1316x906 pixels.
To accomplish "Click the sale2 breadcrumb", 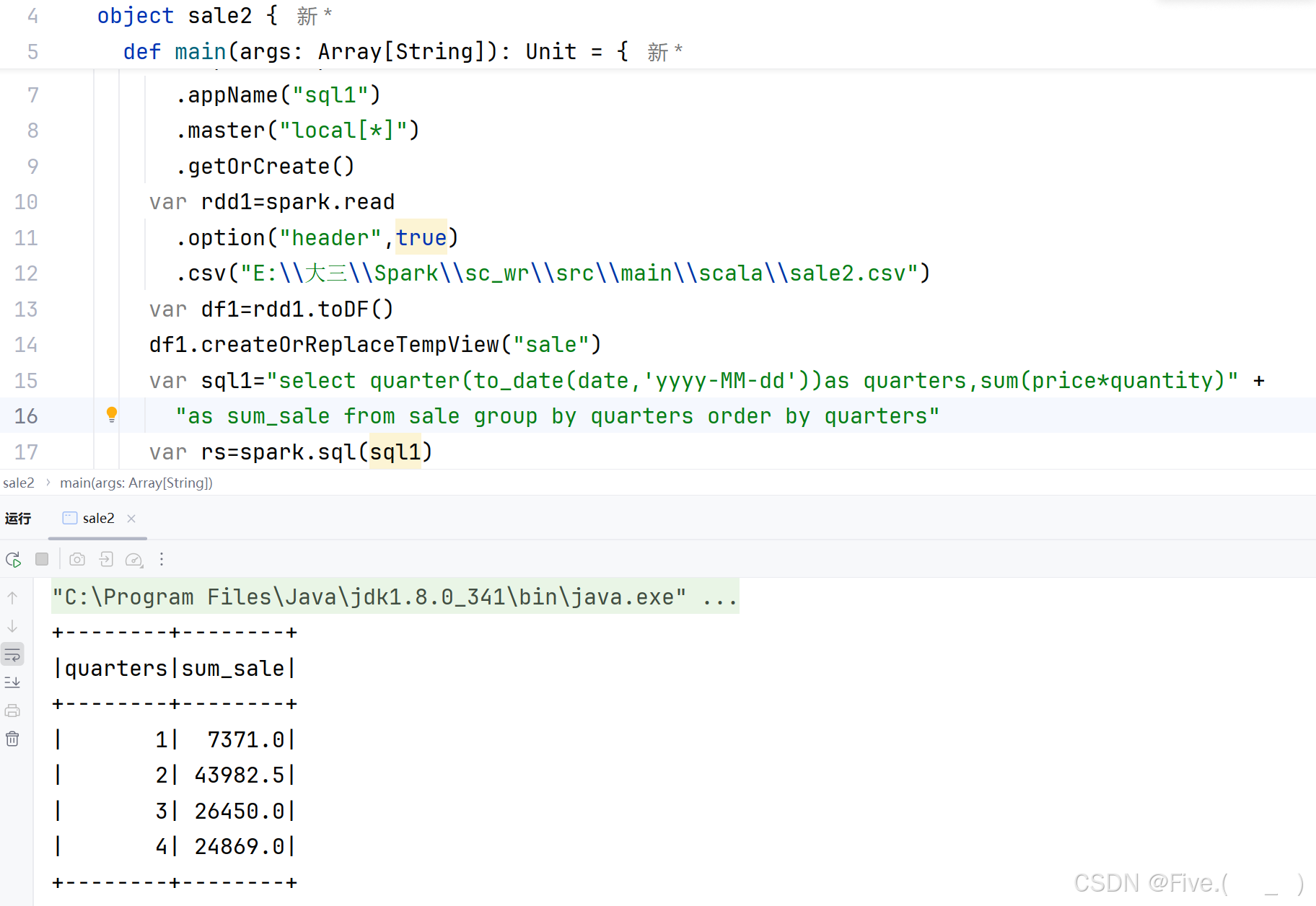I will tap(19, 483).
